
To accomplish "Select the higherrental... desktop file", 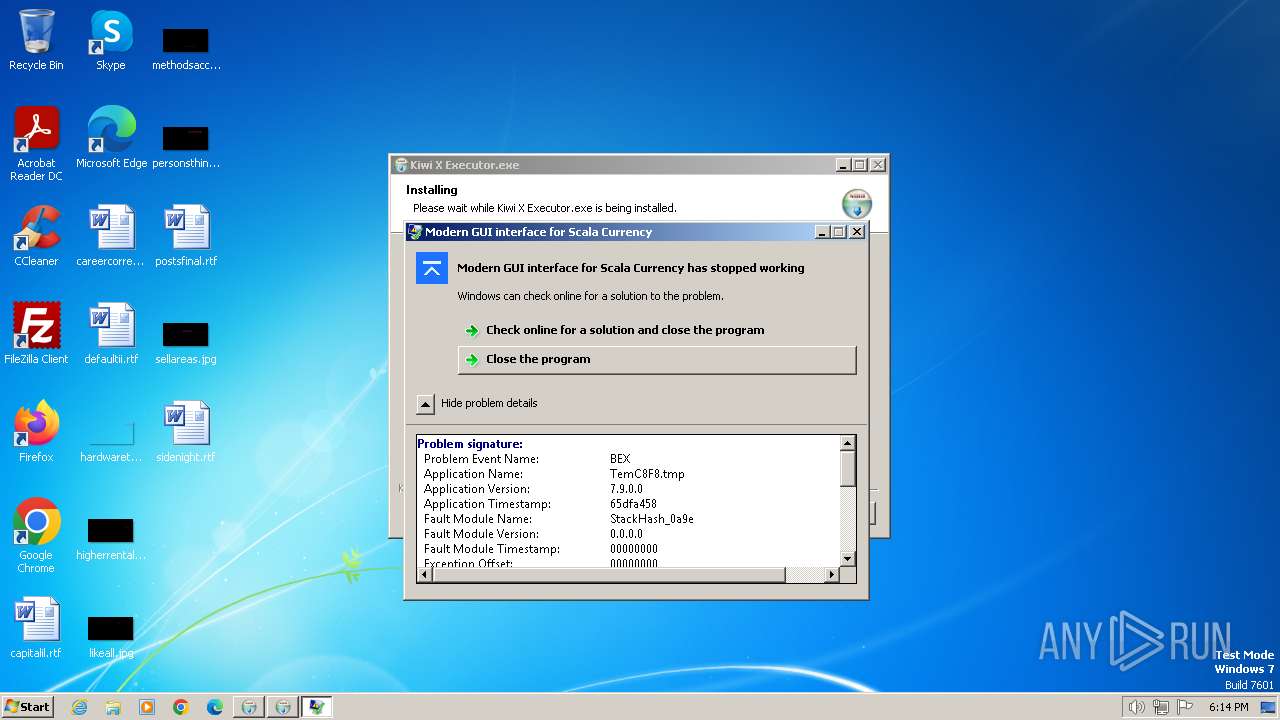I will coord(111,539).
